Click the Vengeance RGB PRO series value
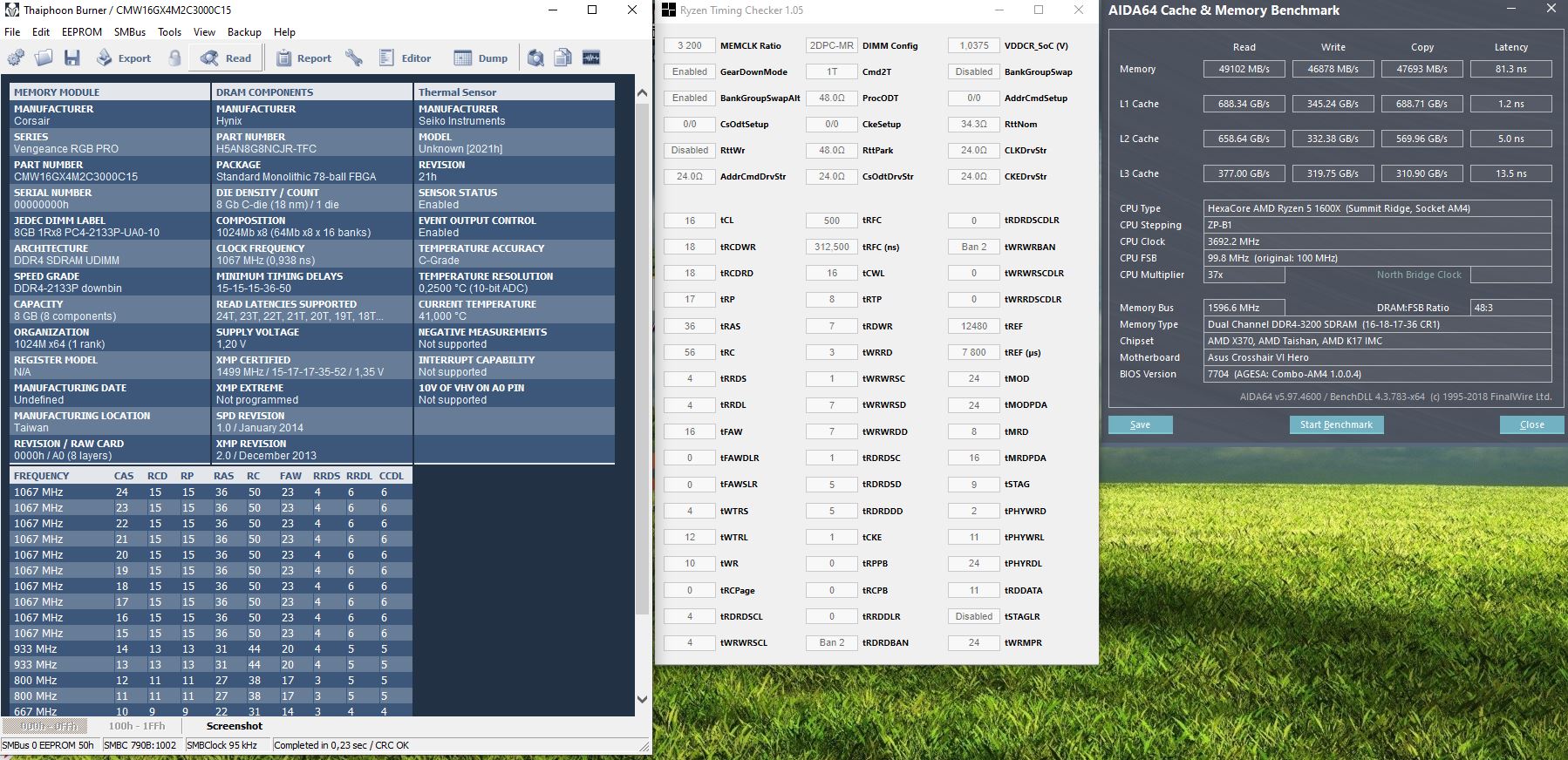The width and height of the screenshot is (1568, 760). click(66, 149)
